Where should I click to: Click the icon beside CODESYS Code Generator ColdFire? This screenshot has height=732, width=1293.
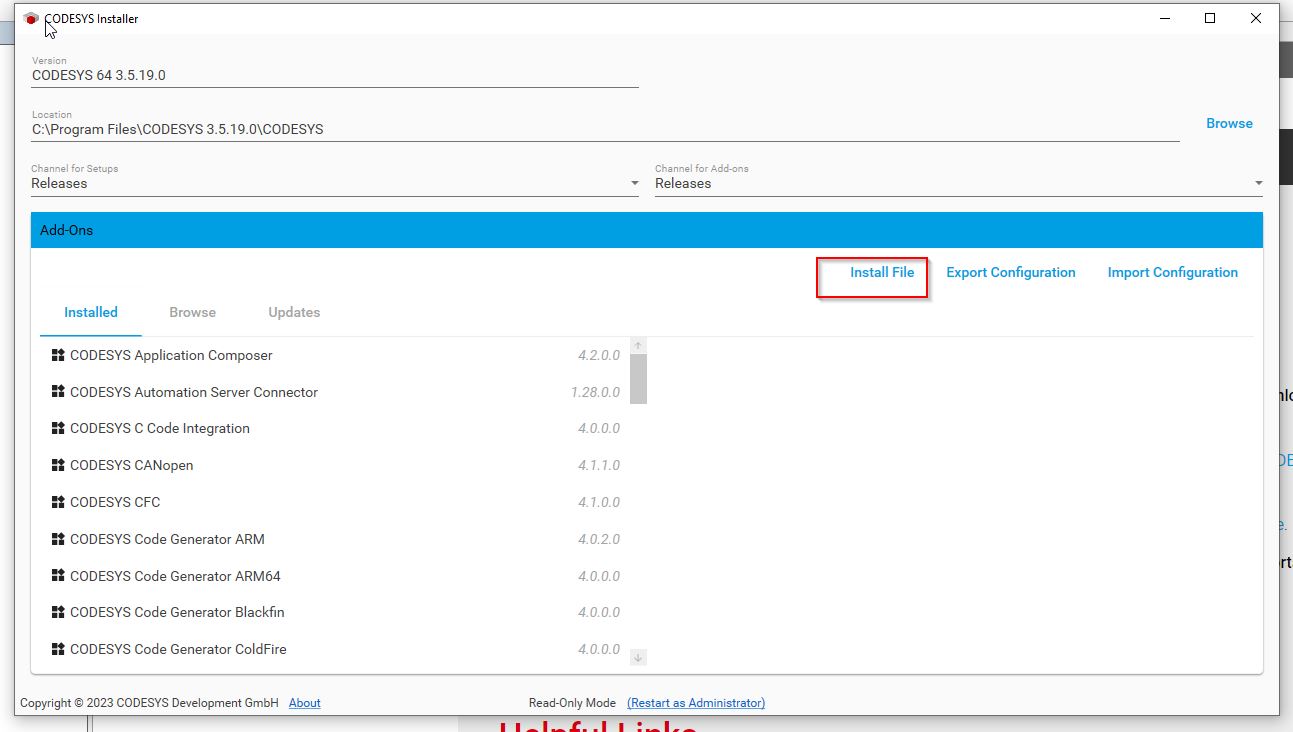coord(58,649)
